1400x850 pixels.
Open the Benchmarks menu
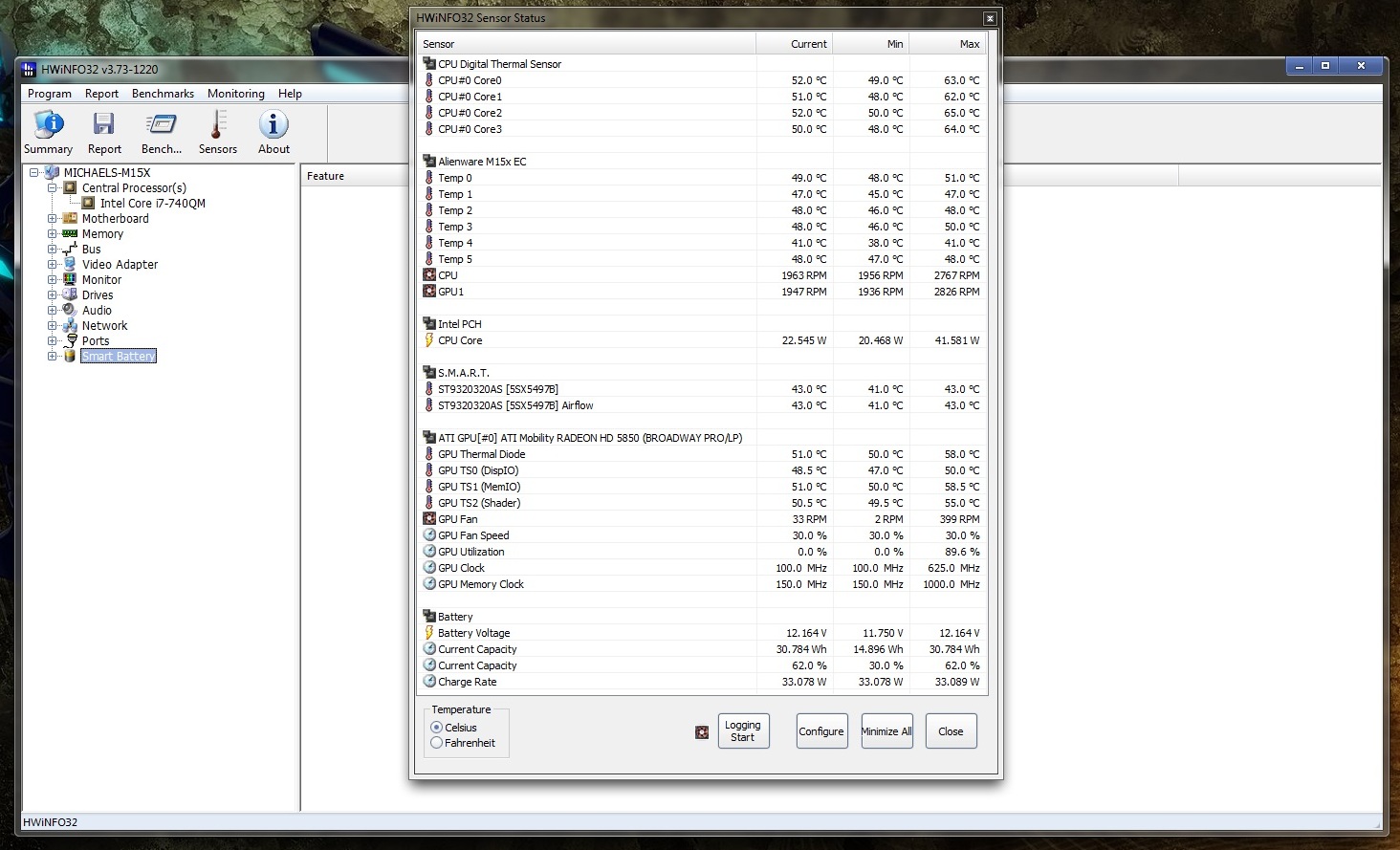click(x=163, y=94)
